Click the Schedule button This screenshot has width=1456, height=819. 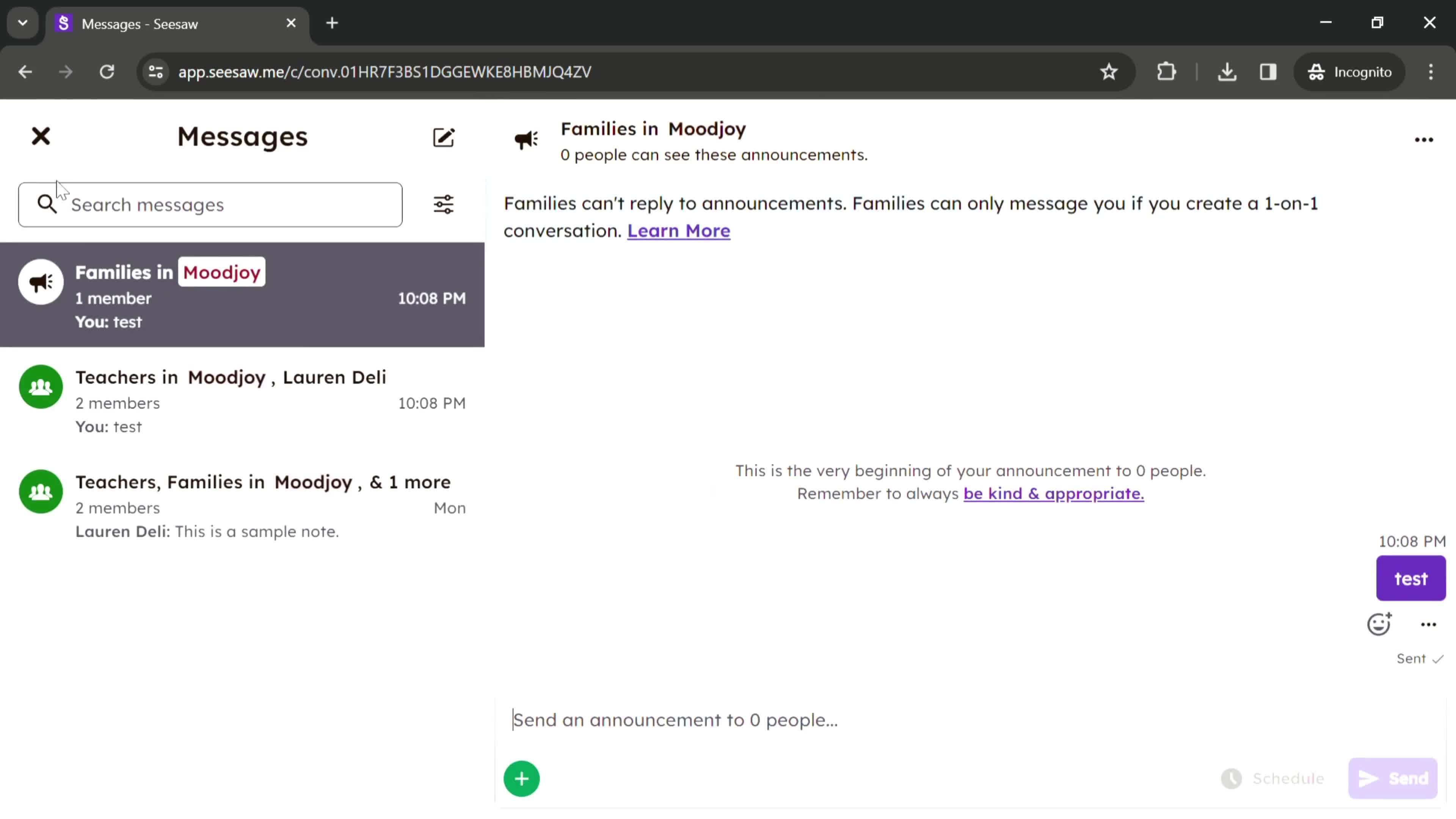(1273, 779)
